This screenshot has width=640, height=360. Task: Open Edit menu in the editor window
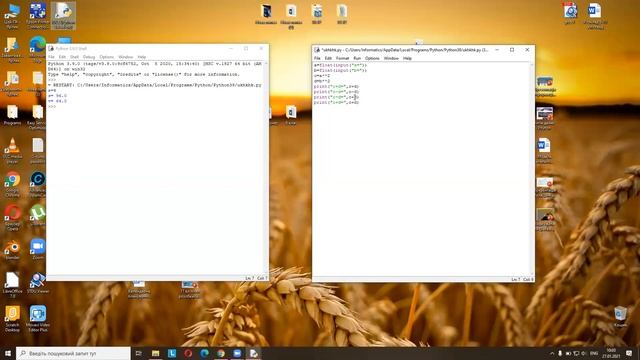pyautogui.click(x=328, y=58)
